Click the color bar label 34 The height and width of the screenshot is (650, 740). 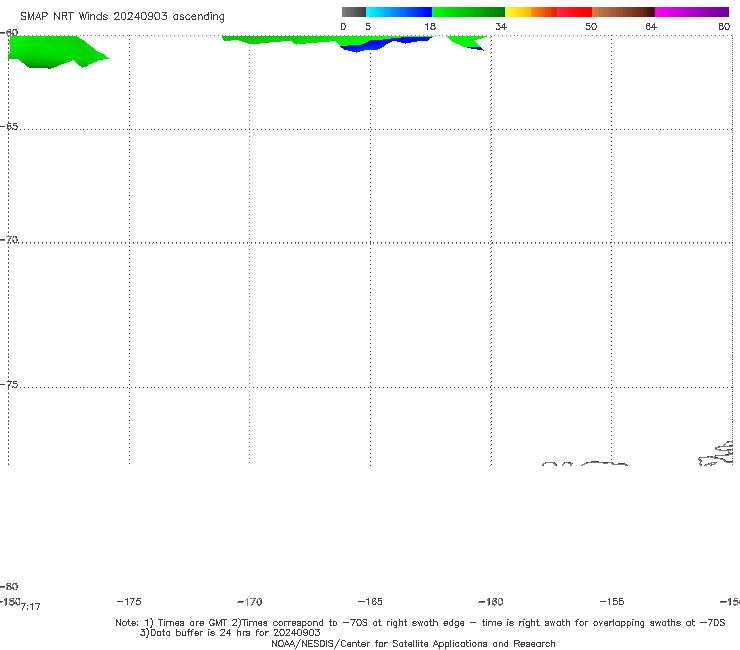pos(501,27)
